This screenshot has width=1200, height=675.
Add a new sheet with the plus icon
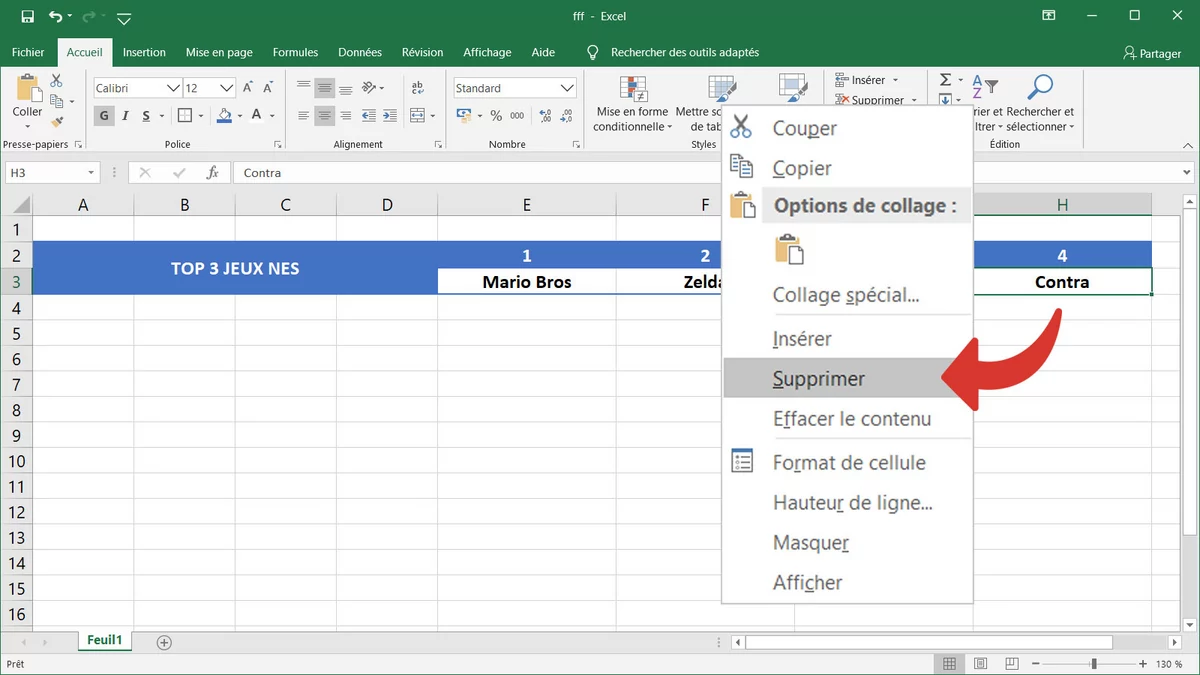[x=165, y=642]
